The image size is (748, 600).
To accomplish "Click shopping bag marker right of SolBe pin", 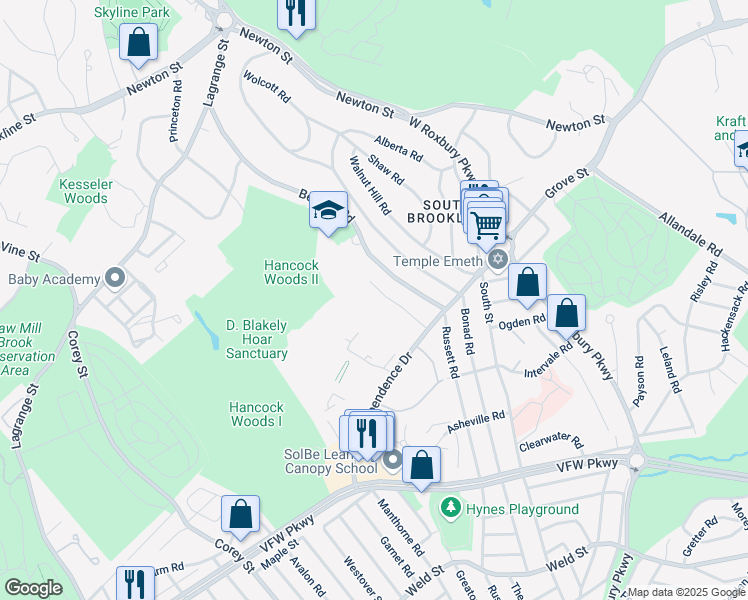I will 422,465.
